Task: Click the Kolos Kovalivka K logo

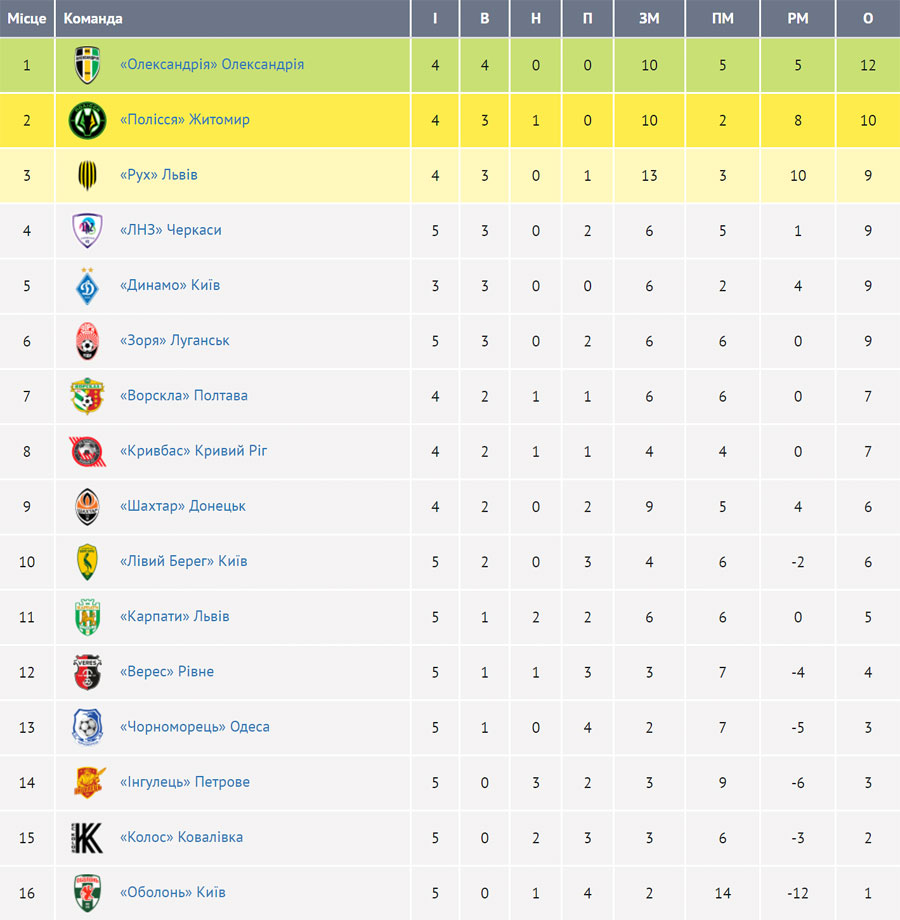Action: [x=87, y=838]
